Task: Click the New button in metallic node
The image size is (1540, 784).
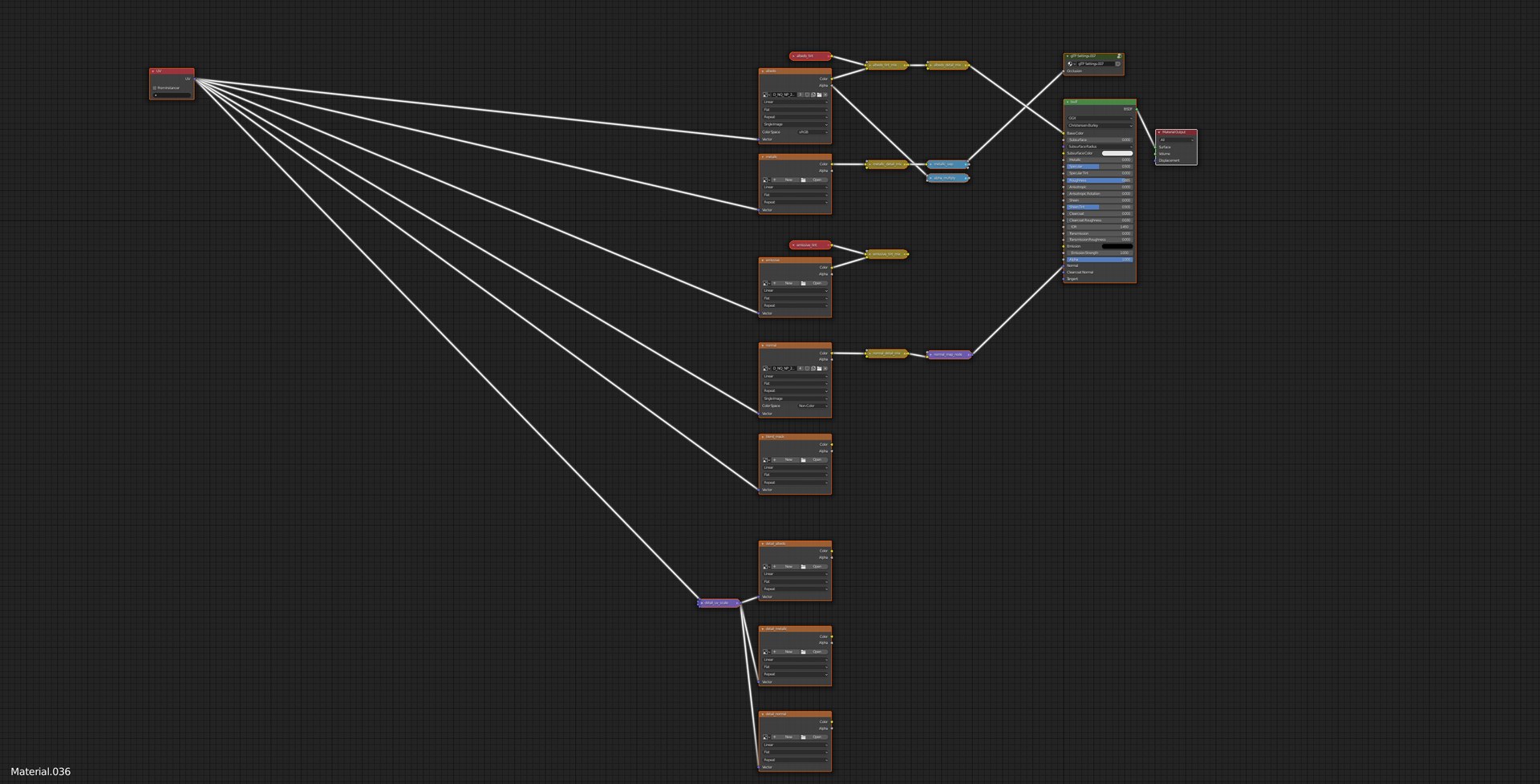Action: (786, 180)
